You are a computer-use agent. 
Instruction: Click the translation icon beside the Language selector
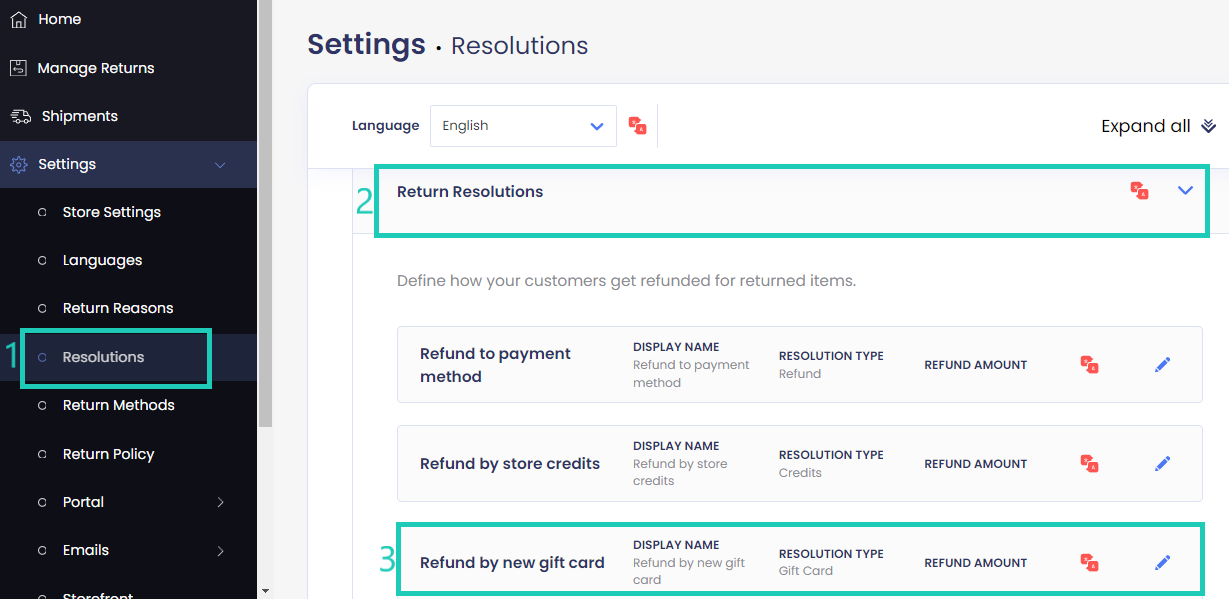pos(637,125)
